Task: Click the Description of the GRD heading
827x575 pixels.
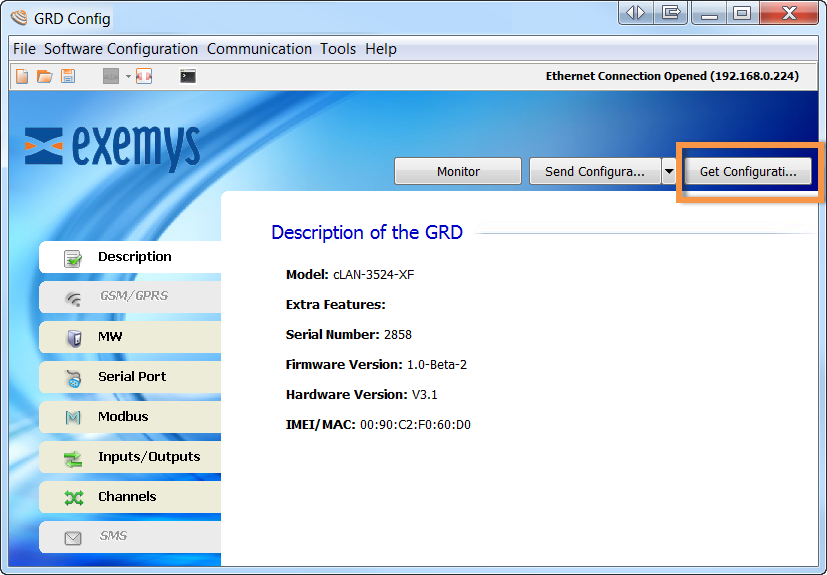Action: coord(367,233)
